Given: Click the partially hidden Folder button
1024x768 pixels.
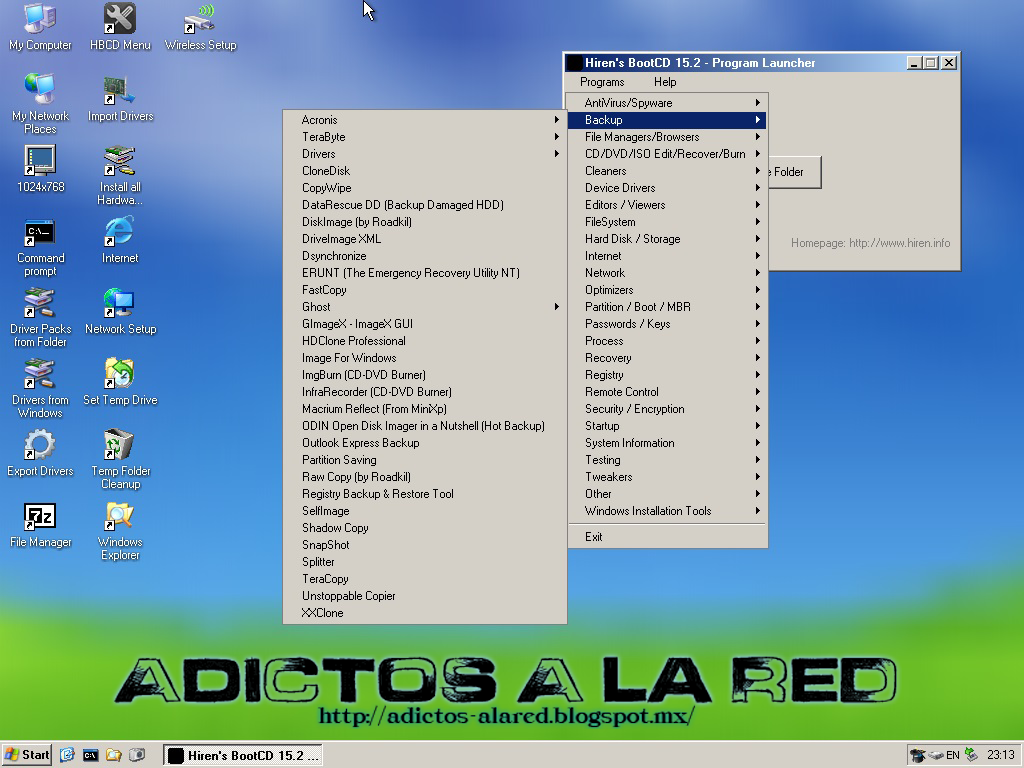Looking at the screenshot, I should pos(795,172).
